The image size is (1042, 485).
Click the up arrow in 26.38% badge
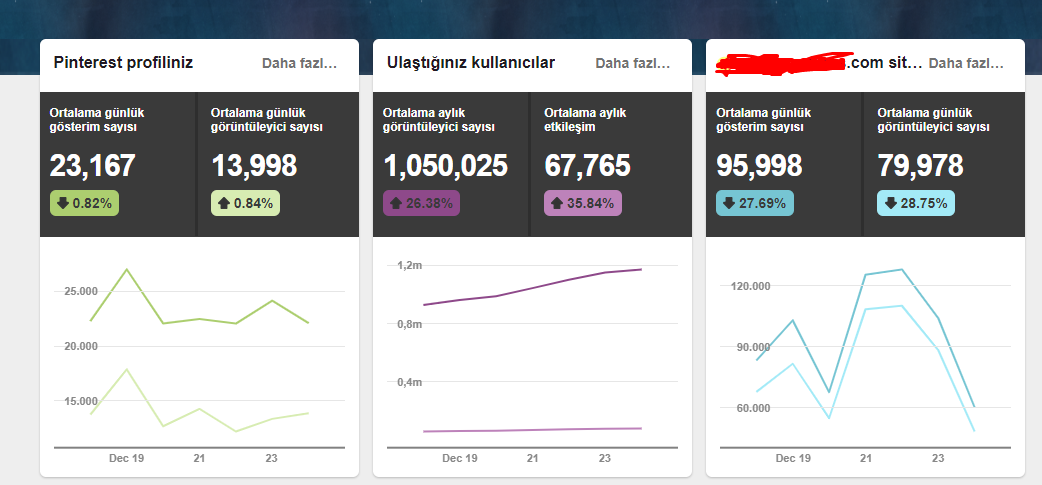pos(396,203)
